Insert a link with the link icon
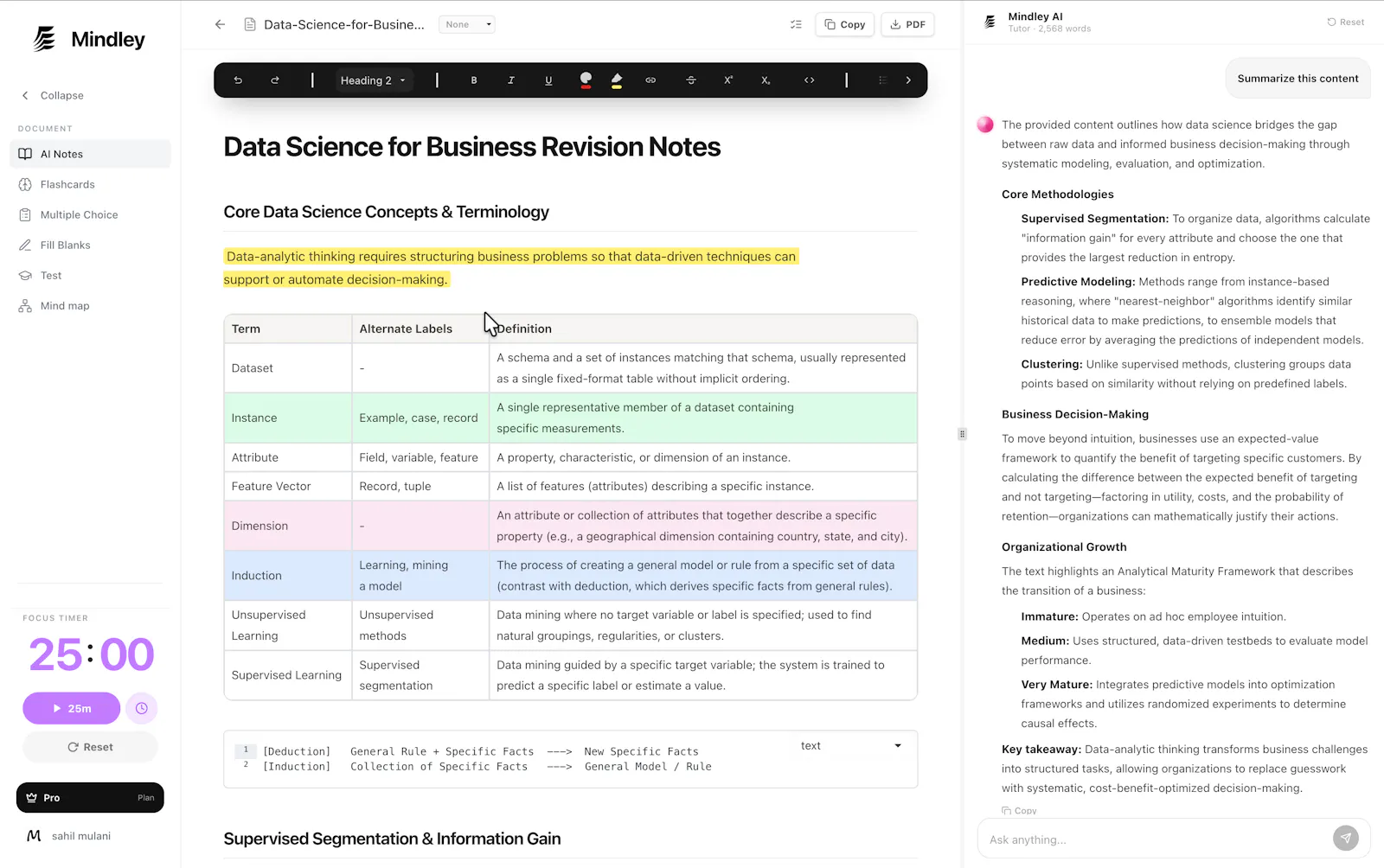The width and height of the screenshot is (1384, 868). coord(650,80)
